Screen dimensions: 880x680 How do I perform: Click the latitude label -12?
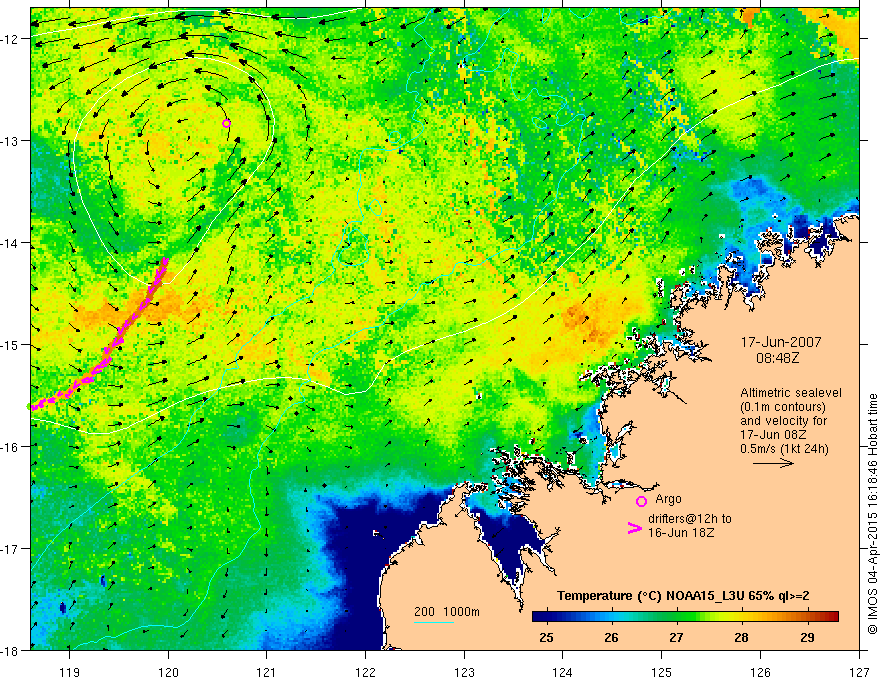click(x=11, y=39)
